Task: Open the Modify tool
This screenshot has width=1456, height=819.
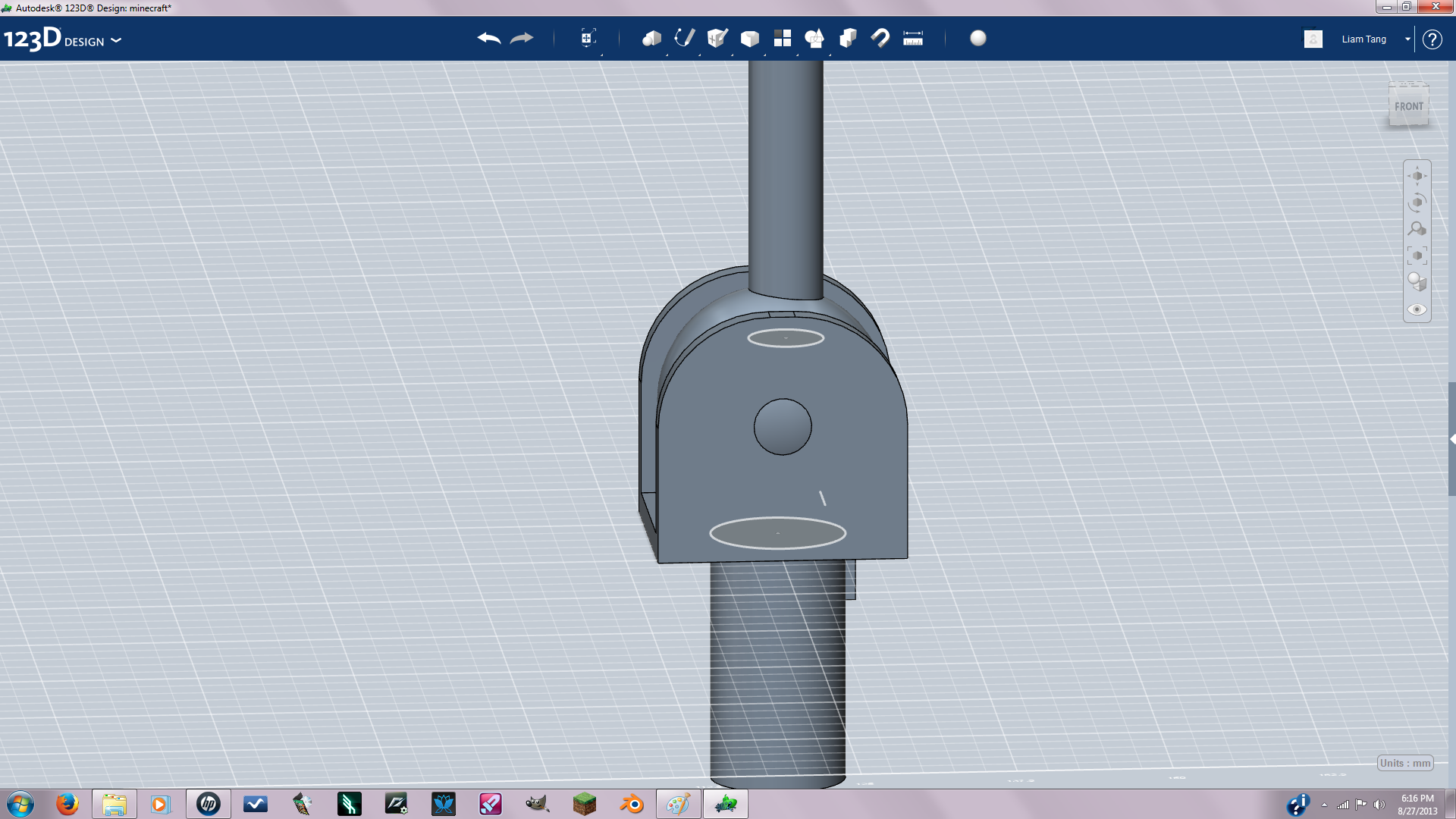Action: tap(750, 39)
